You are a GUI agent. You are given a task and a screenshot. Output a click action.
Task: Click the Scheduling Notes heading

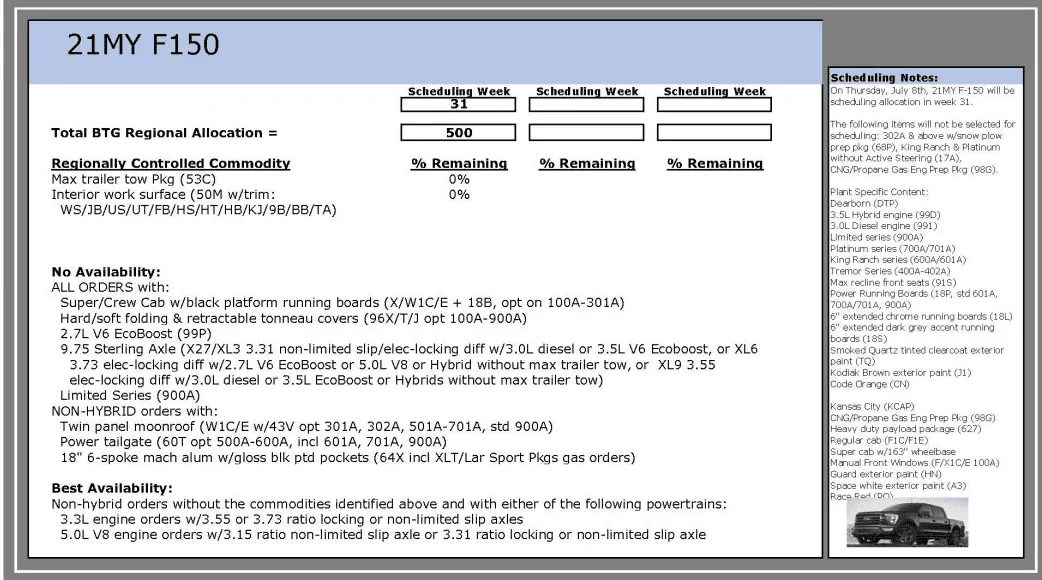884,78
